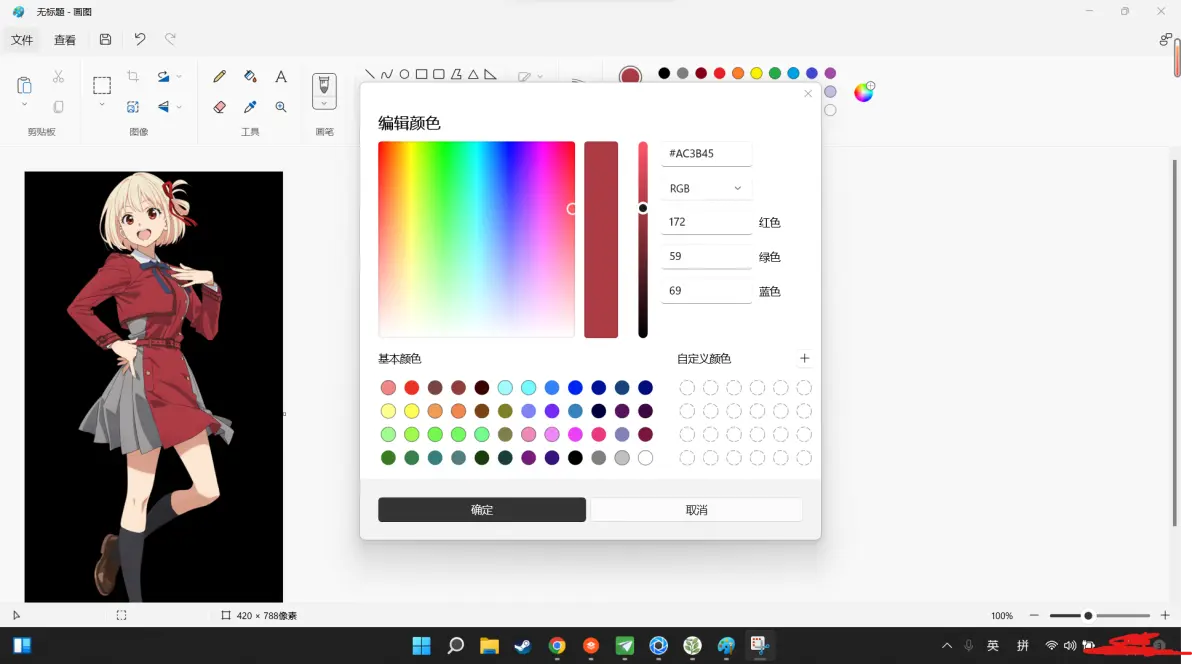This screenshot has width=1192, height=664.
Task: Expand the Rotate options arrow
Action: 179,77
